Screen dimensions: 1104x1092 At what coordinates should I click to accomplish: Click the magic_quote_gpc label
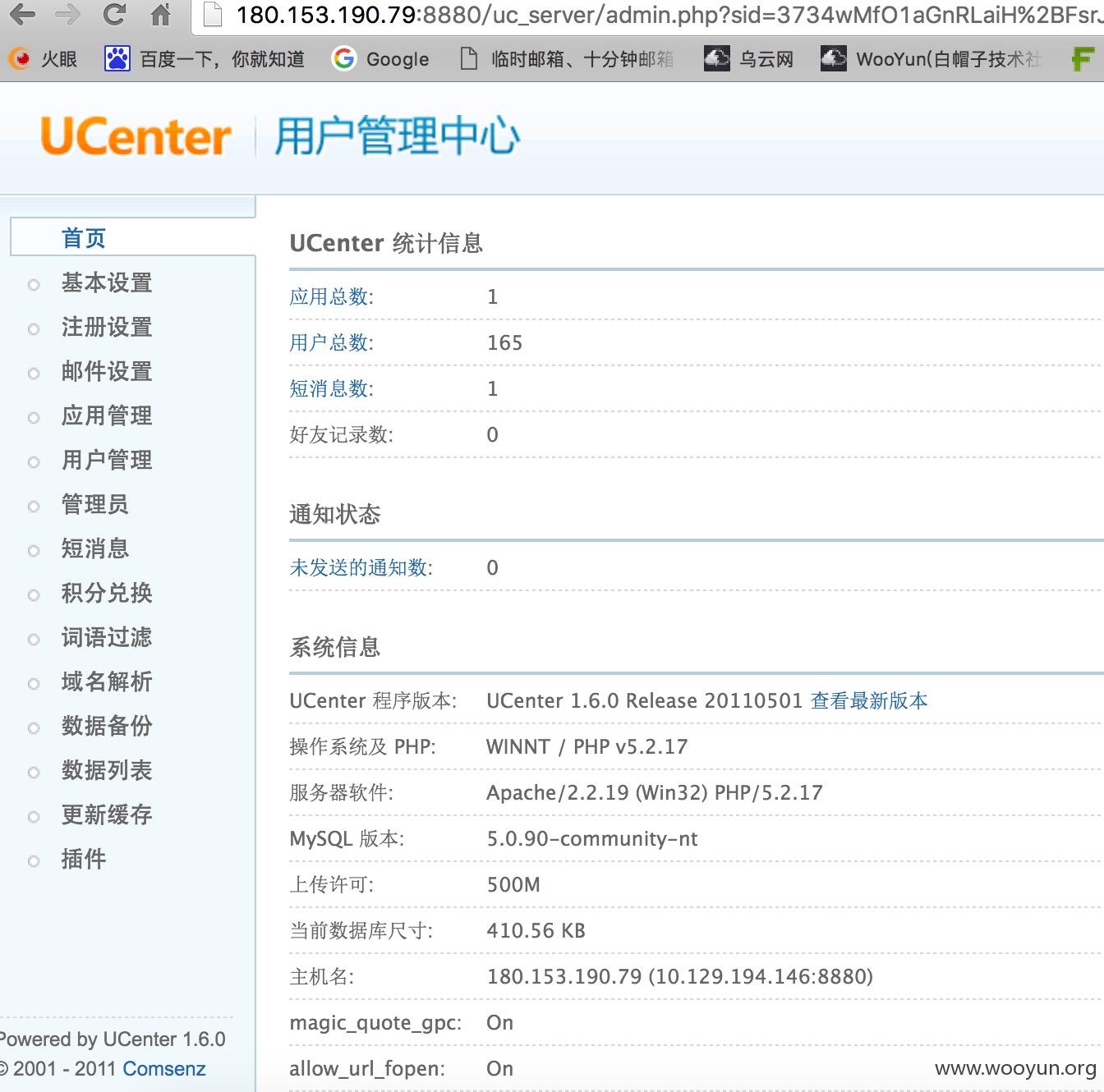[x=375, y=1022]
